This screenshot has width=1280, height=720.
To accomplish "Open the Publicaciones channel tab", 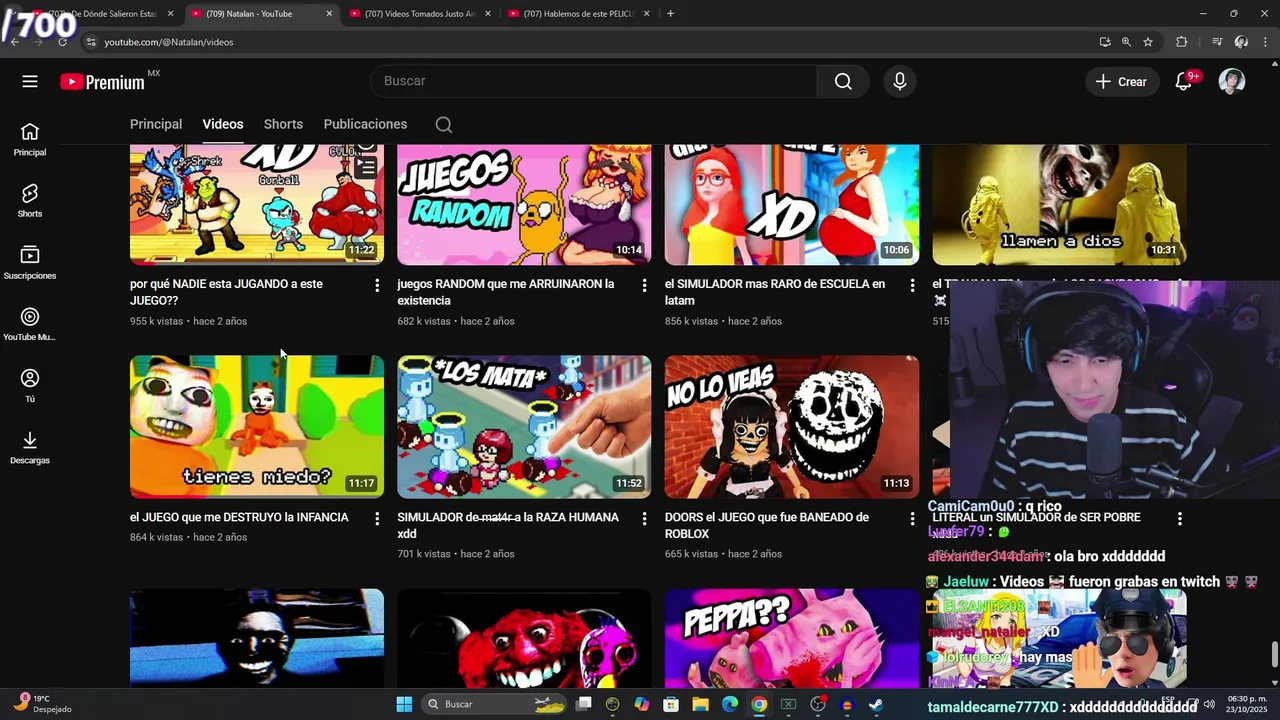I will coord(365,124).
